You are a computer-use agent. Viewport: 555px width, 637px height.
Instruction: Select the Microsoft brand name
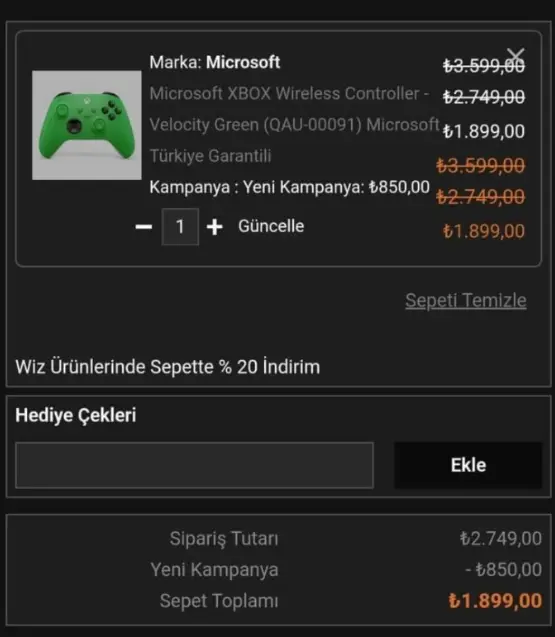[243, 62]
